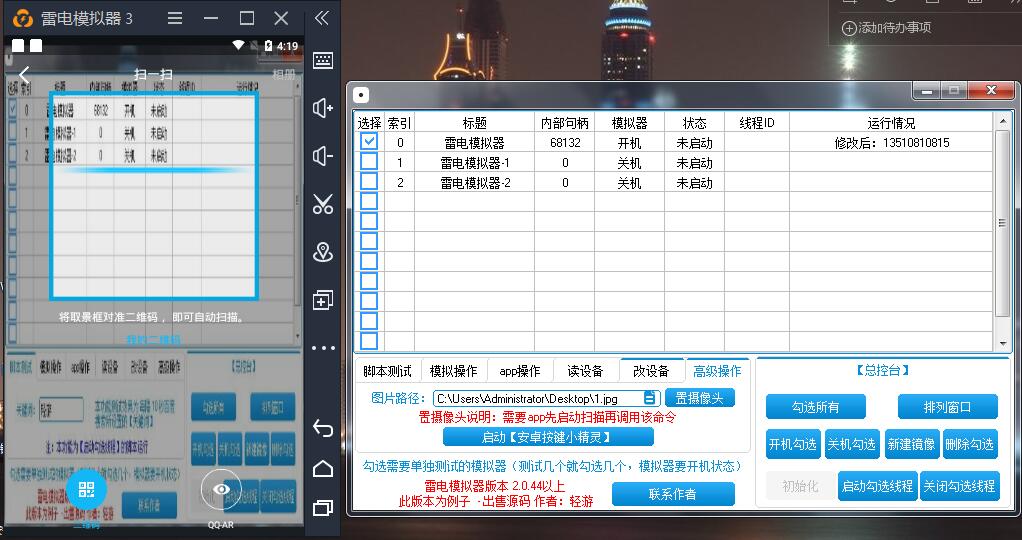Click the 启动勾选线程 button
The height and width of the screenshot is (540, 1022).
pyautogui.click(x=877, y=487)
